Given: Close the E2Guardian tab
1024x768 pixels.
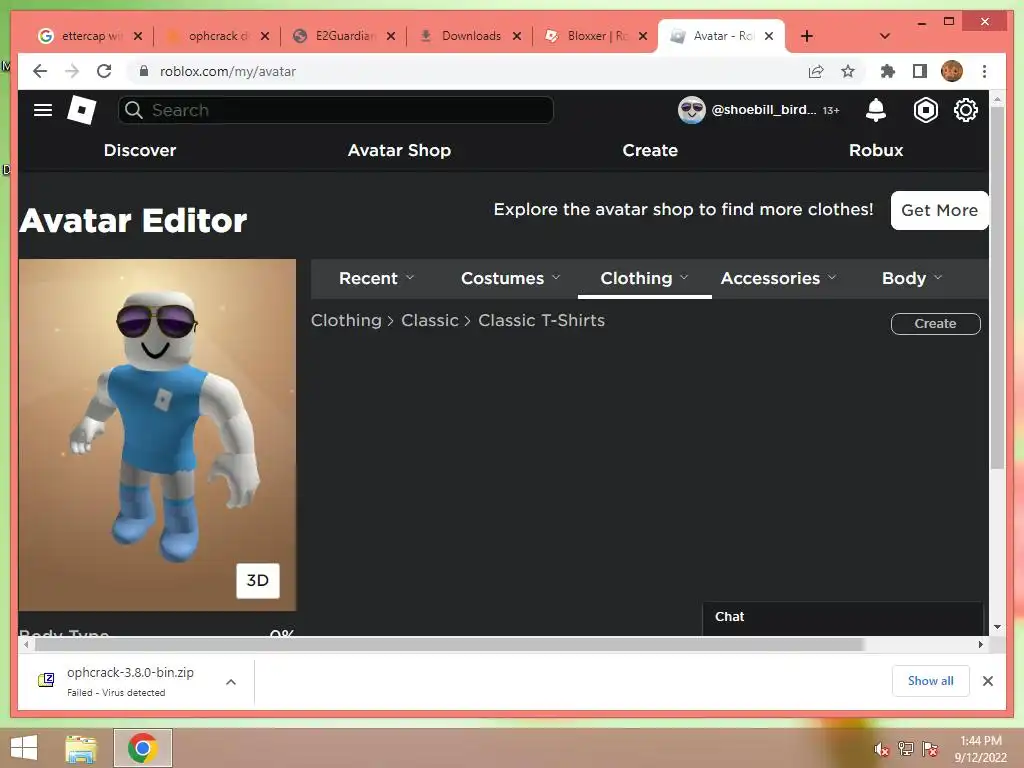Looking at the screenshot, I should (391, 36).
